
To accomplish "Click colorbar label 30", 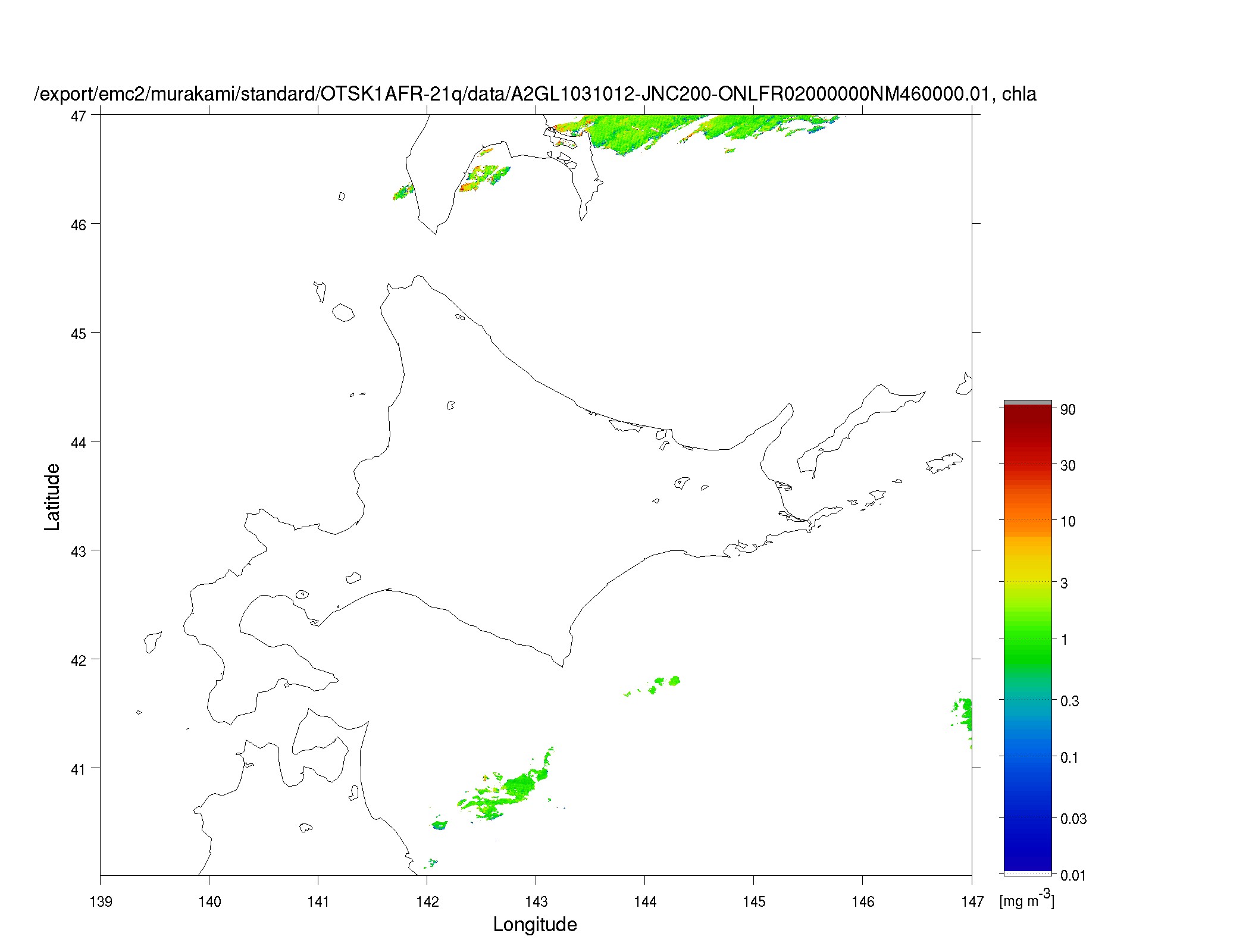I will tap(1068, 465).
